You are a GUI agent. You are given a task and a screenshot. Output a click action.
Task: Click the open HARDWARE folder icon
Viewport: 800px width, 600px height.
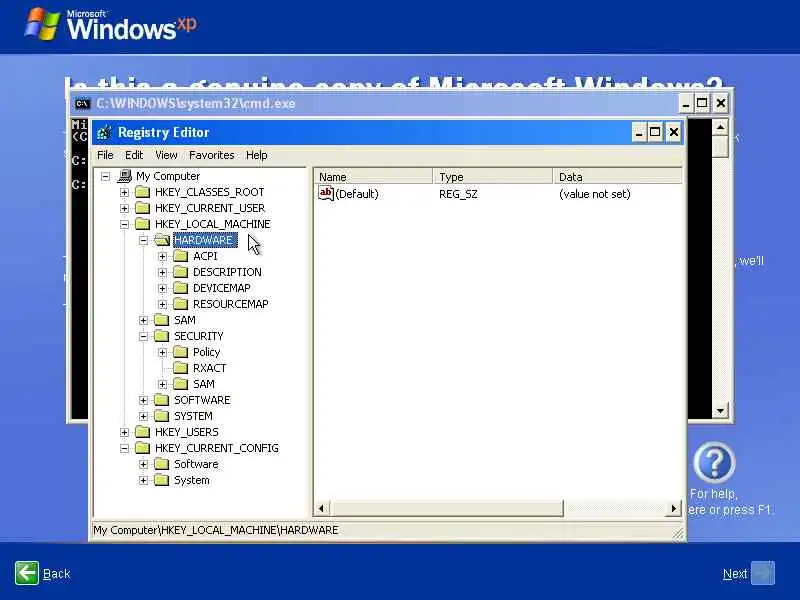(162, 240)
